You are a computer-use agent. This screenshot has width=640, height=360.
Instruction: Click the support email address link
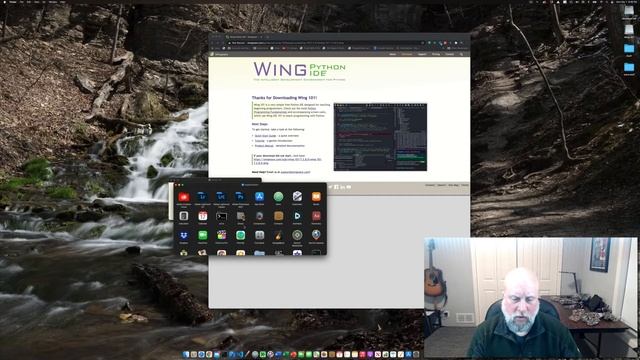[x=295, y=172]
